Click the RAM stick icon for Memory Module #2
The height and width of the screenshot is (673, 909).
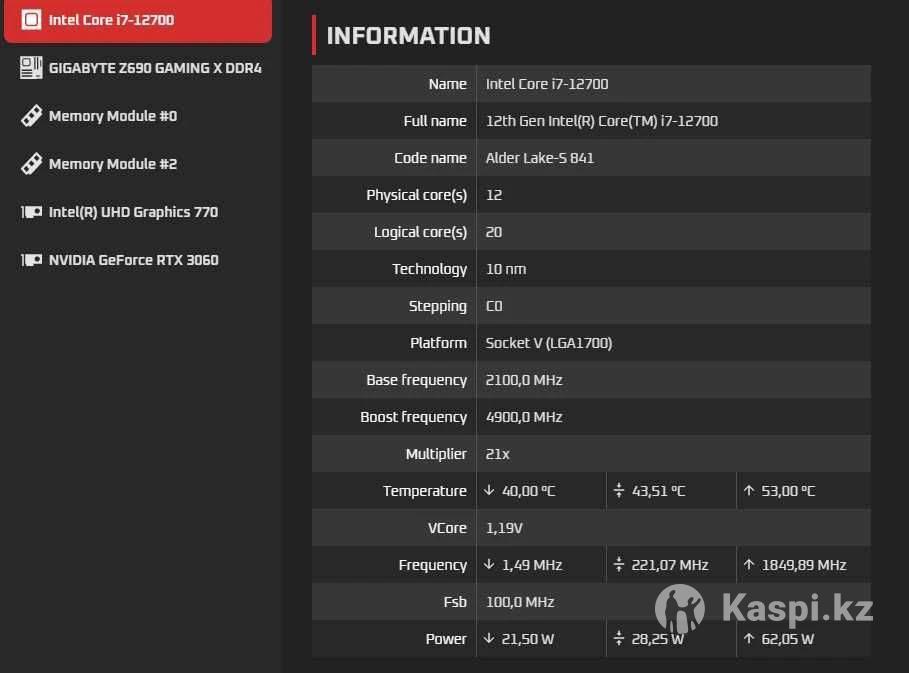click(x=31, y=164)
